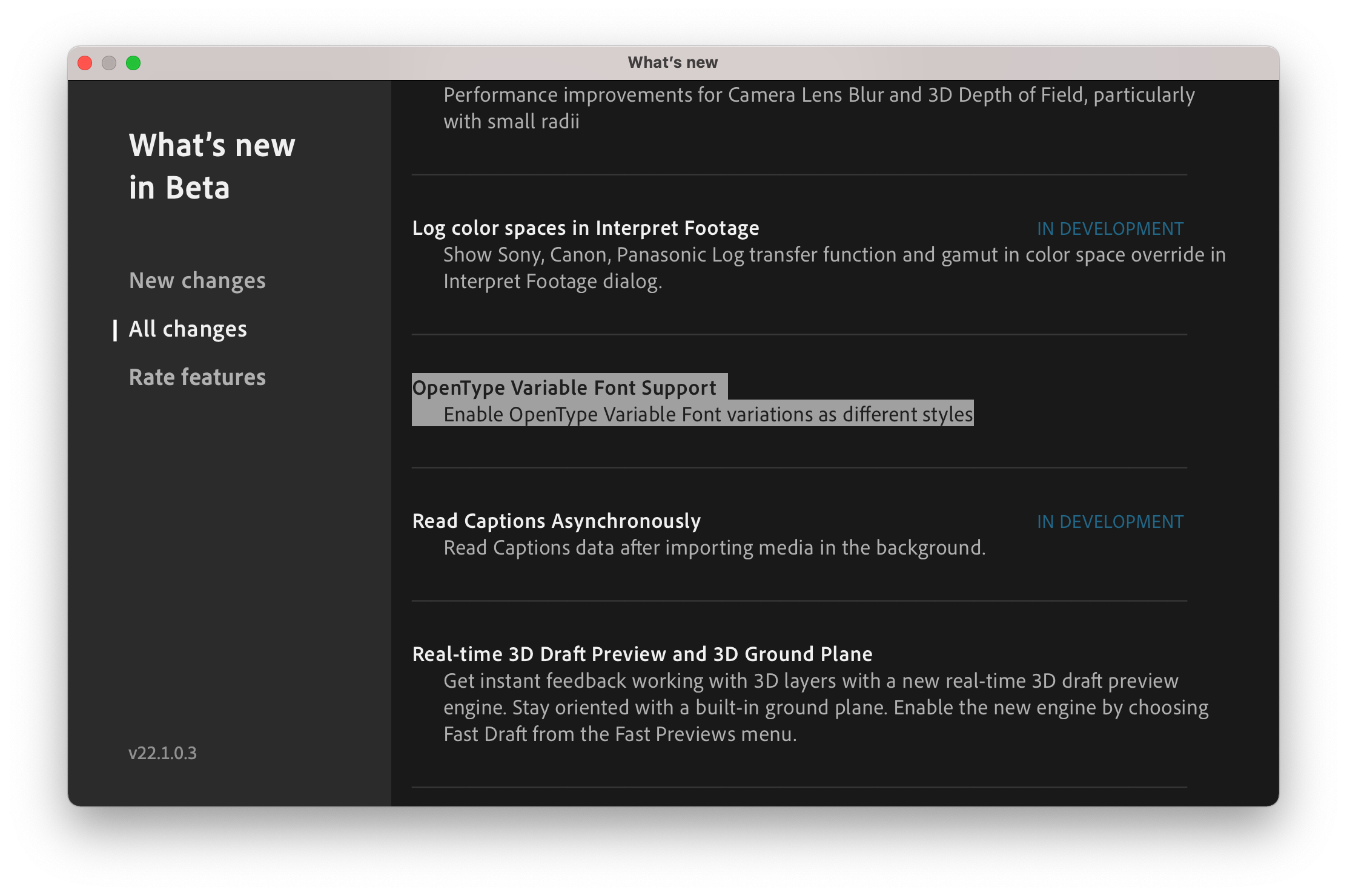Switch to the All changes section
This screenshot has width=1347, height=896.
coord(188,328)
